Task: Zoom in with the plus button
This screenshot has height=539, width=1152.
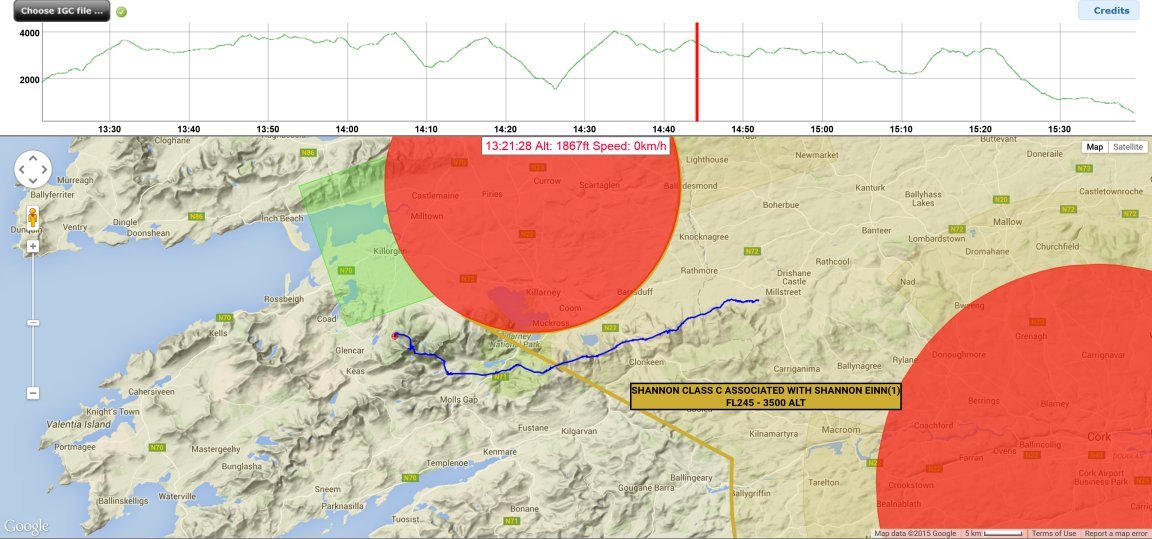Action: click(x=32, y=247)
